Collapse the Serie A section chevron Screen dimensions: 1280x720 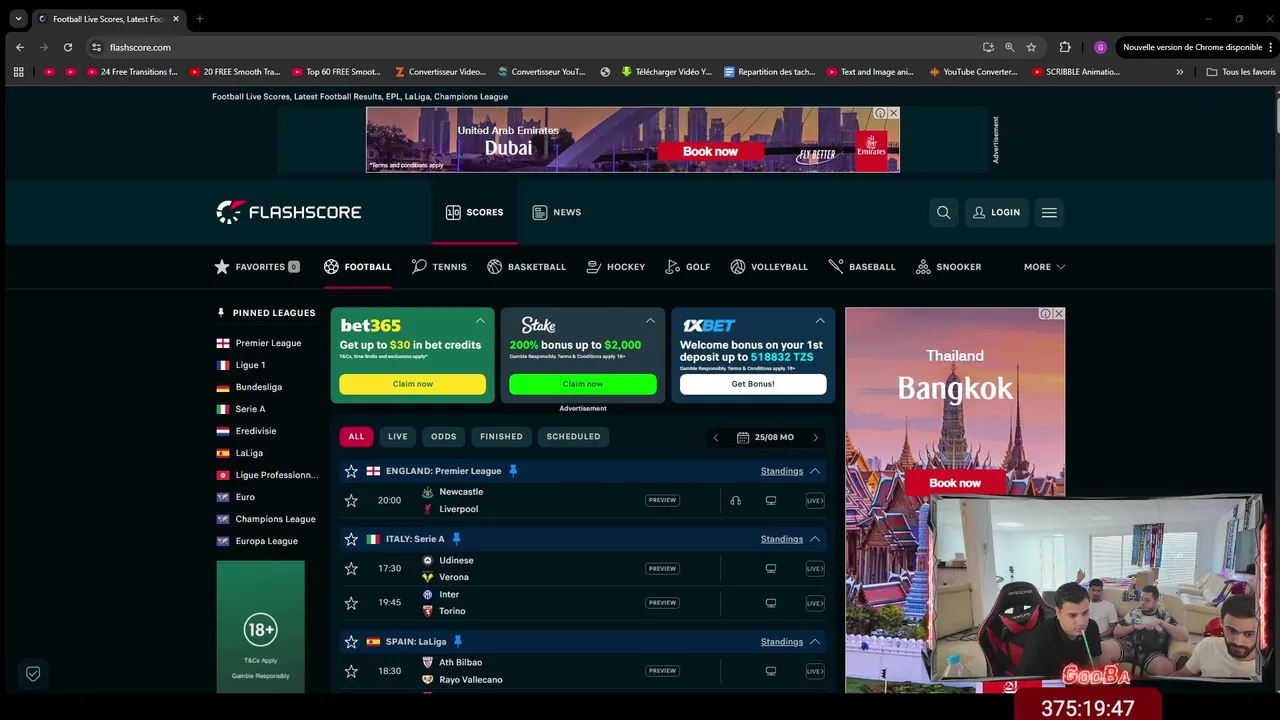coord(815,539)
